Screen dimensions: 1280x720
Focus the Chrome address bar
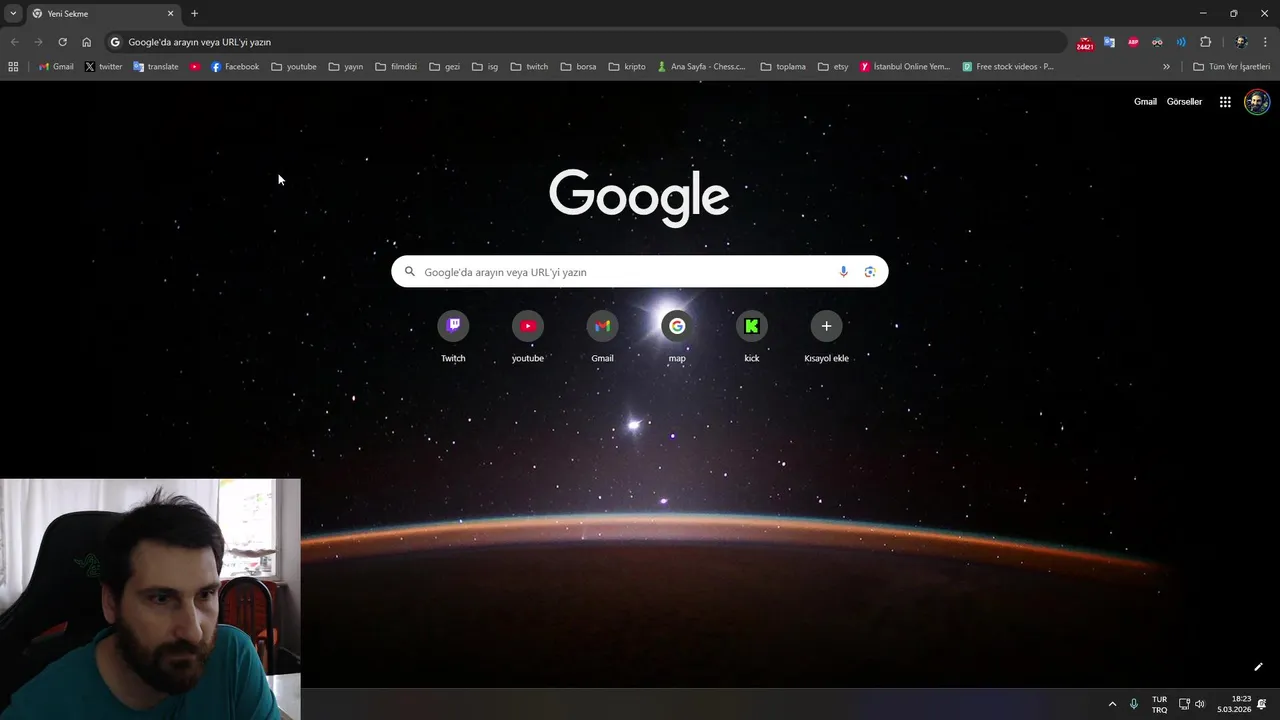click(585, 42)
